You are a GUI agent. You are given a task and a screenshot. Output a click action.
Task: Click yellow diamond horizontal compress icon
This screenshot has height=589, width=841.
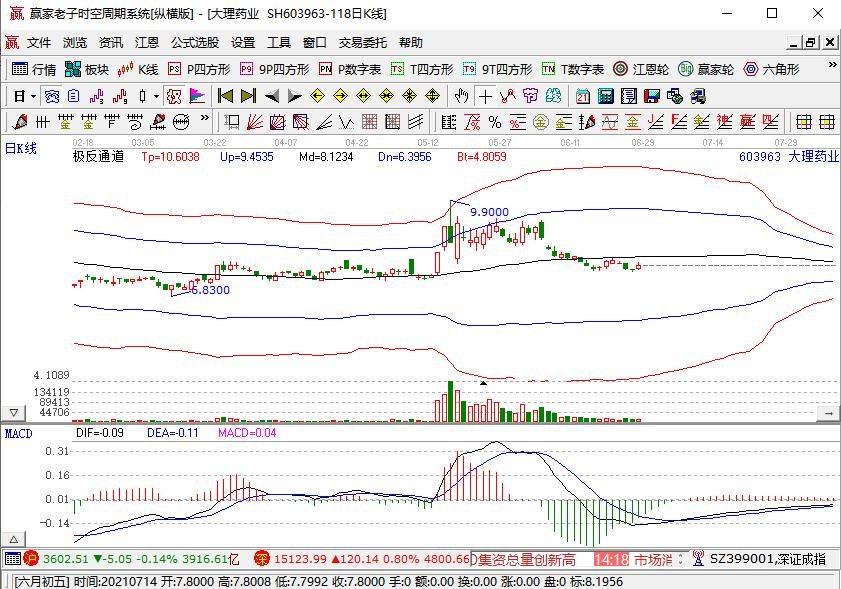tap(386, 97)
